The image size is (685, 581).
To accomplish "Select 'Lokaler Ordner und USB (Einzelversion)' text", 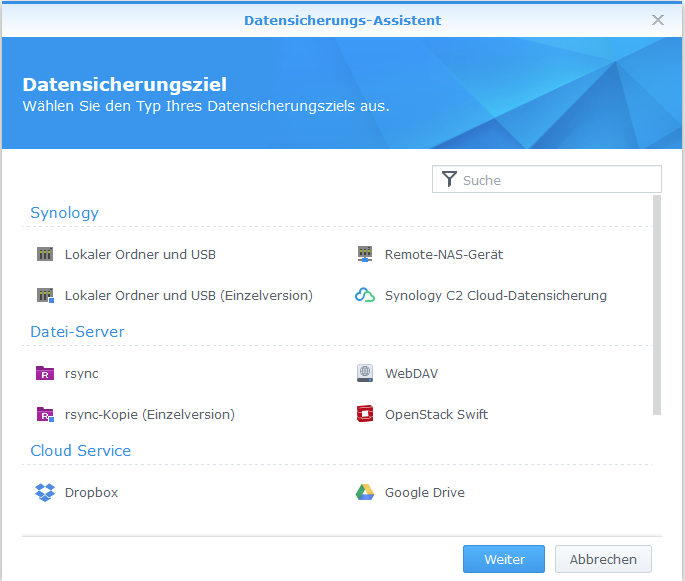I will pos(189,296).
